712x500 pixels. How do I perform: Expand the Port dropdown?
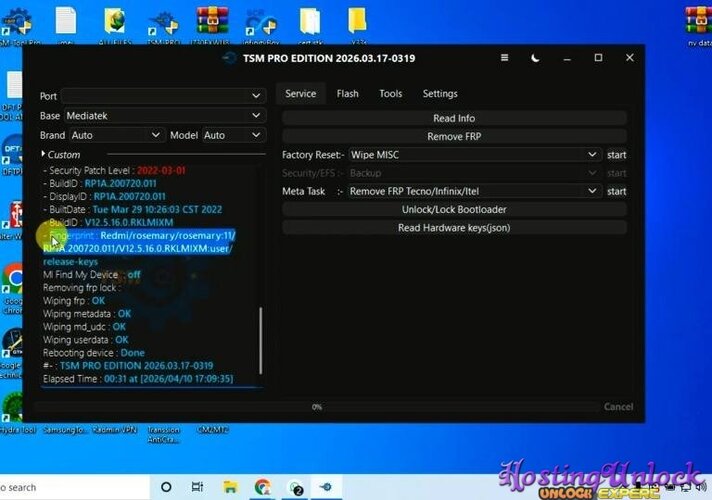tap(163, 96)
